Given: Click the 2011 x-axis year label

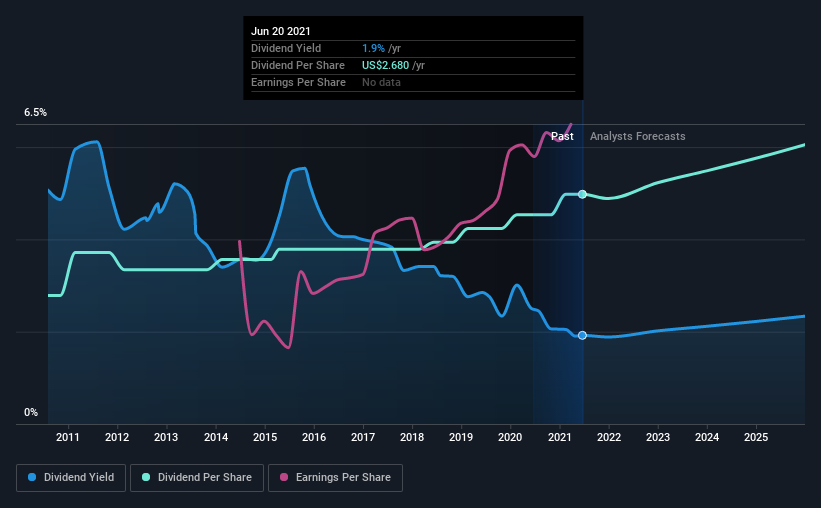Looking at the screenshot, I should 68,437.
